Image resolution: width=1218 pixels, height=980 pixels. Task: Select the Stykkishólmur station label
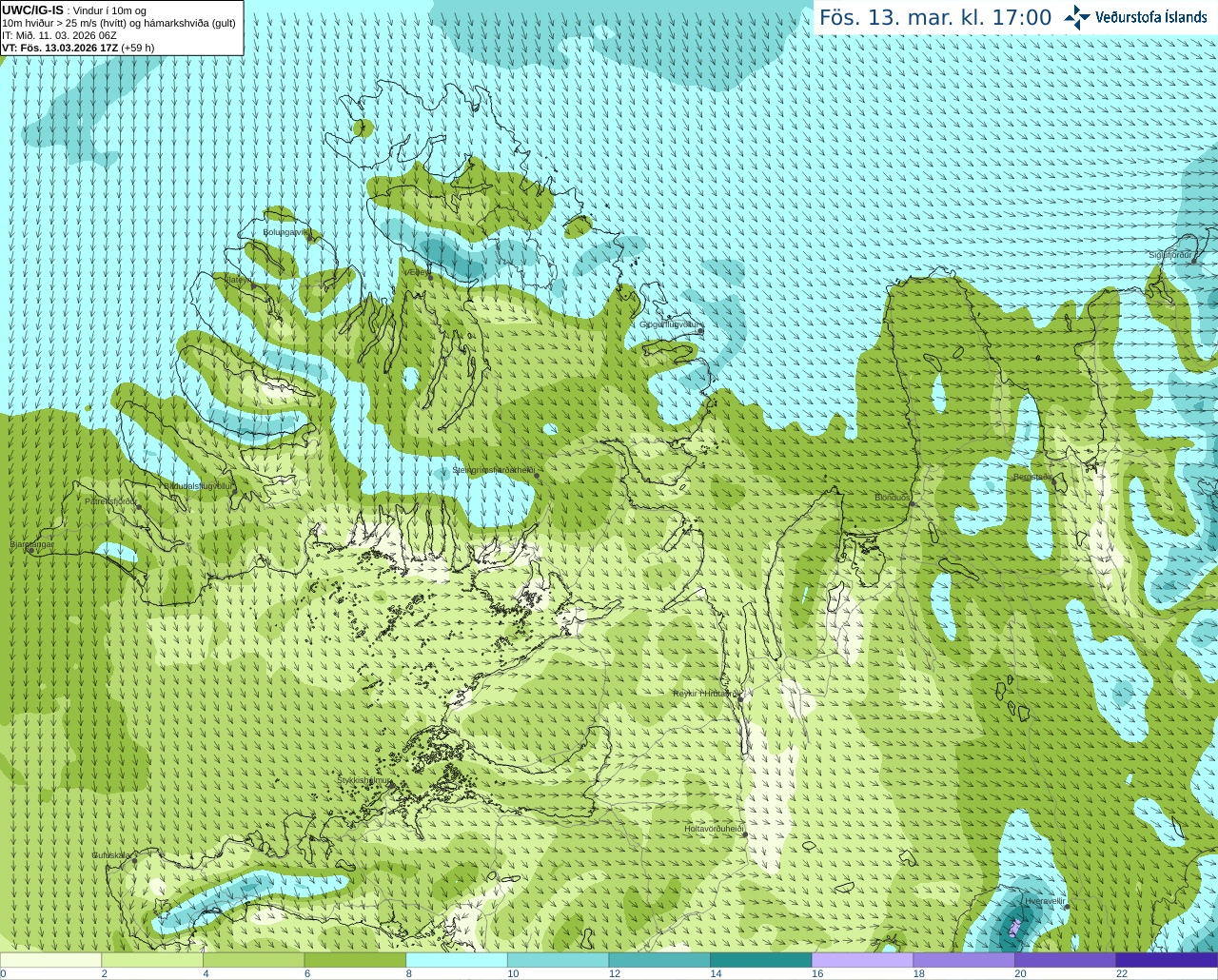(364, 780)
